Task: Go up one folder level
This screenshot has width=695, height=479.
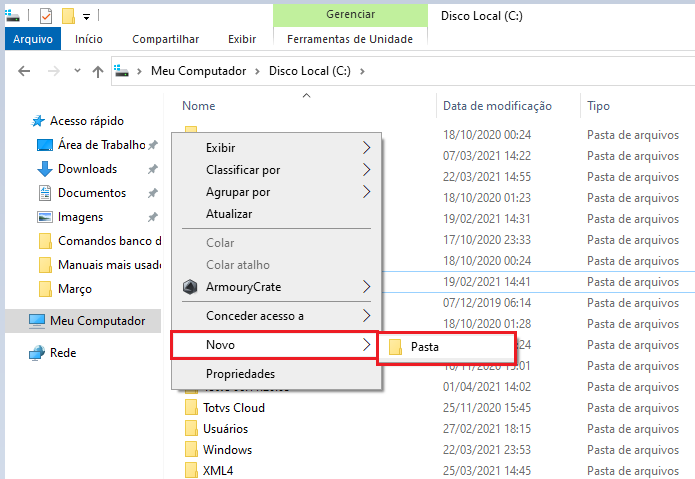Action: click(98, 71)
